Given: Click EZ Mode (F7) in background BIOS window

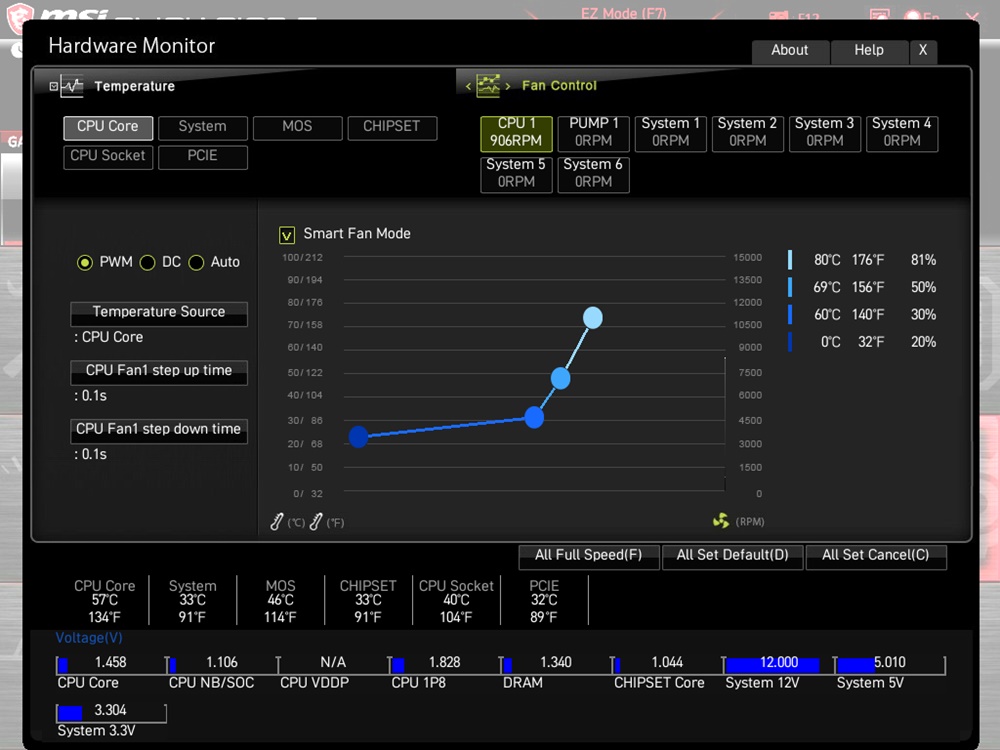Looking at the screenshot, I should tap(624, 13).
